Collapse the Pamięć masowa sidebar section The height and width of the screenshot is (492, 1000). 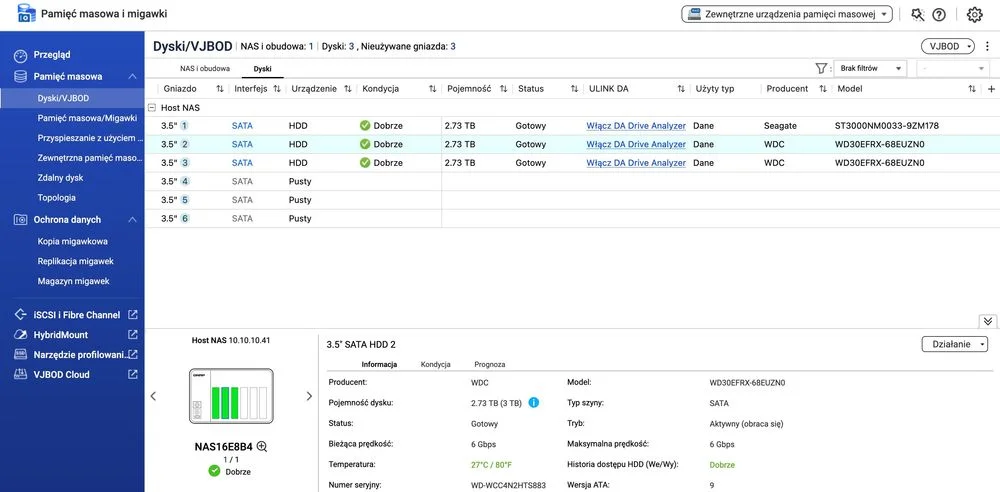(132, 77)
